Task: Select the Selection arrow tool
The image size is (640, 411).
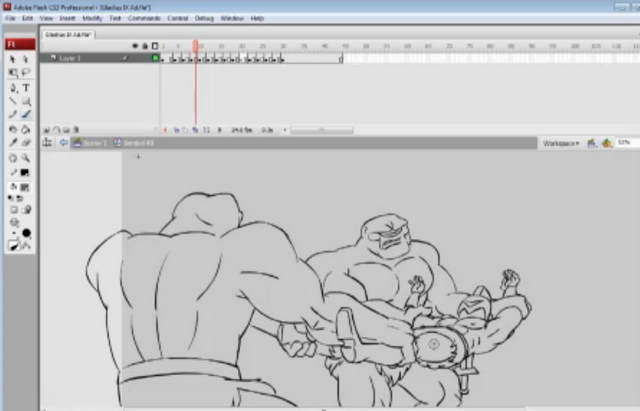Action: pyautogui.click(x=13, y=59)
